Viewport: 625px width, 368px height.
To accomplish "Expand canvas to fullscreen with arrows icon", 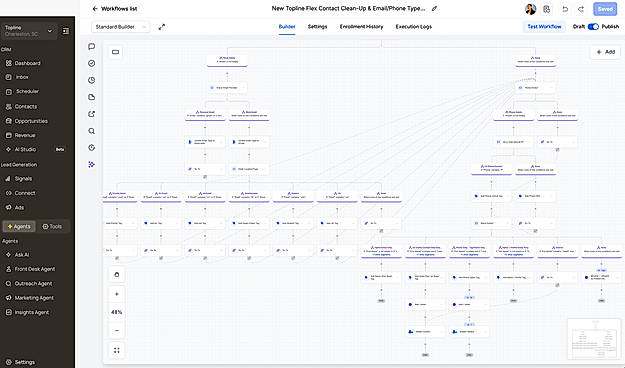I will [161, 27].
